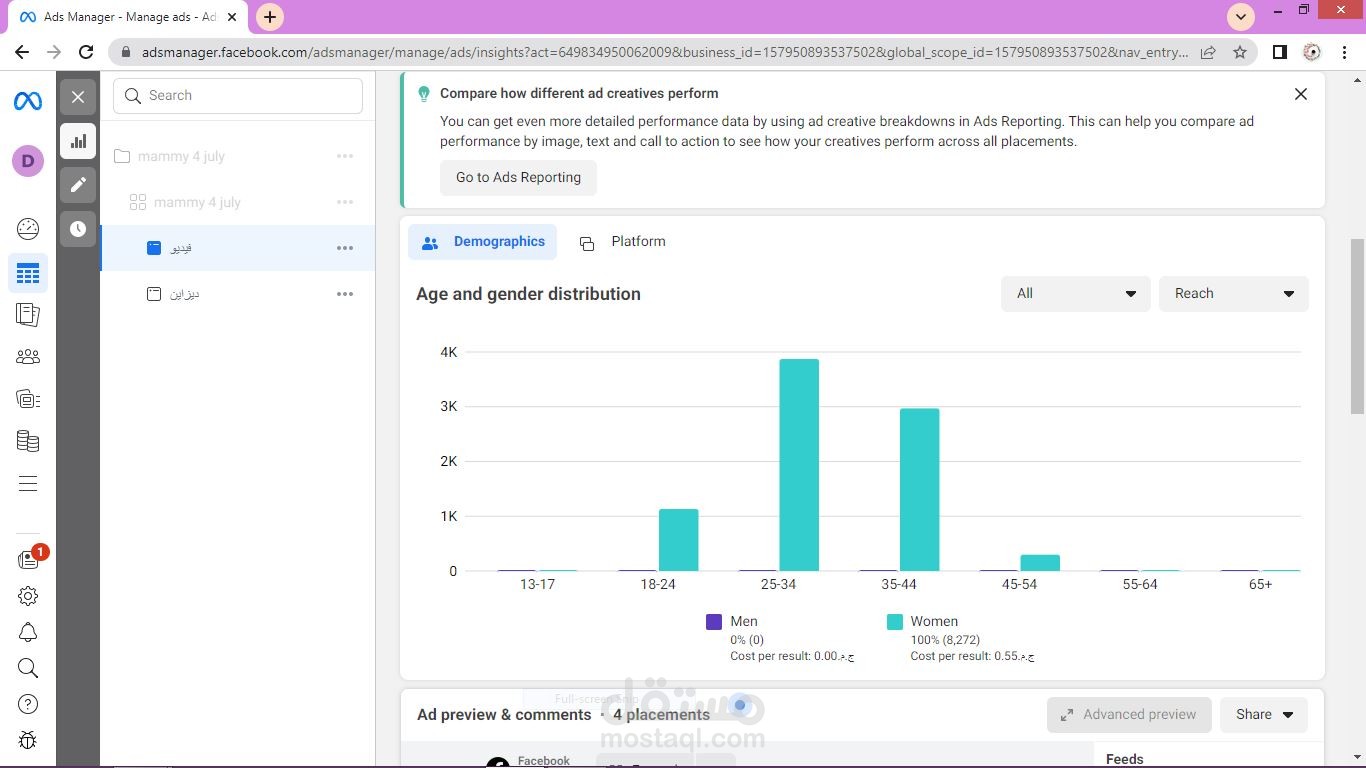Click Go to Ads Reporting button
1366x768 pixels.
[x=518, y=178]
